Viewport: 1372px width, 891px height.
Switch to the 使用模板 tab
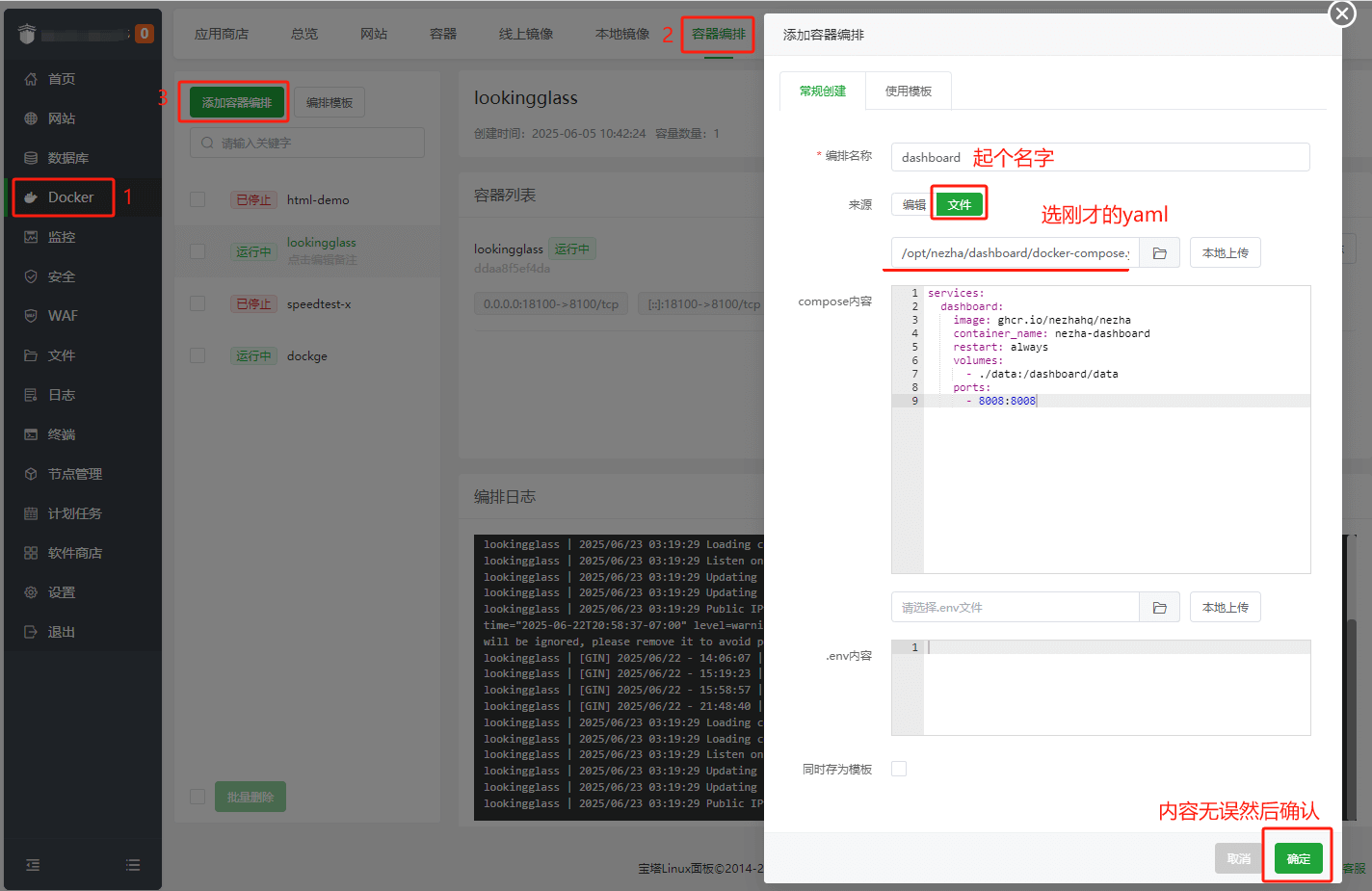(x=908, y=90)
